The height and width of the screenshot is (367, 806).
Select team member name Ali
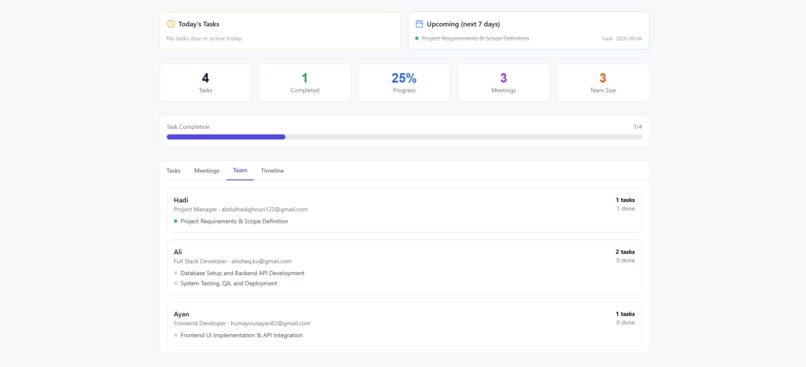pos(178,252)
